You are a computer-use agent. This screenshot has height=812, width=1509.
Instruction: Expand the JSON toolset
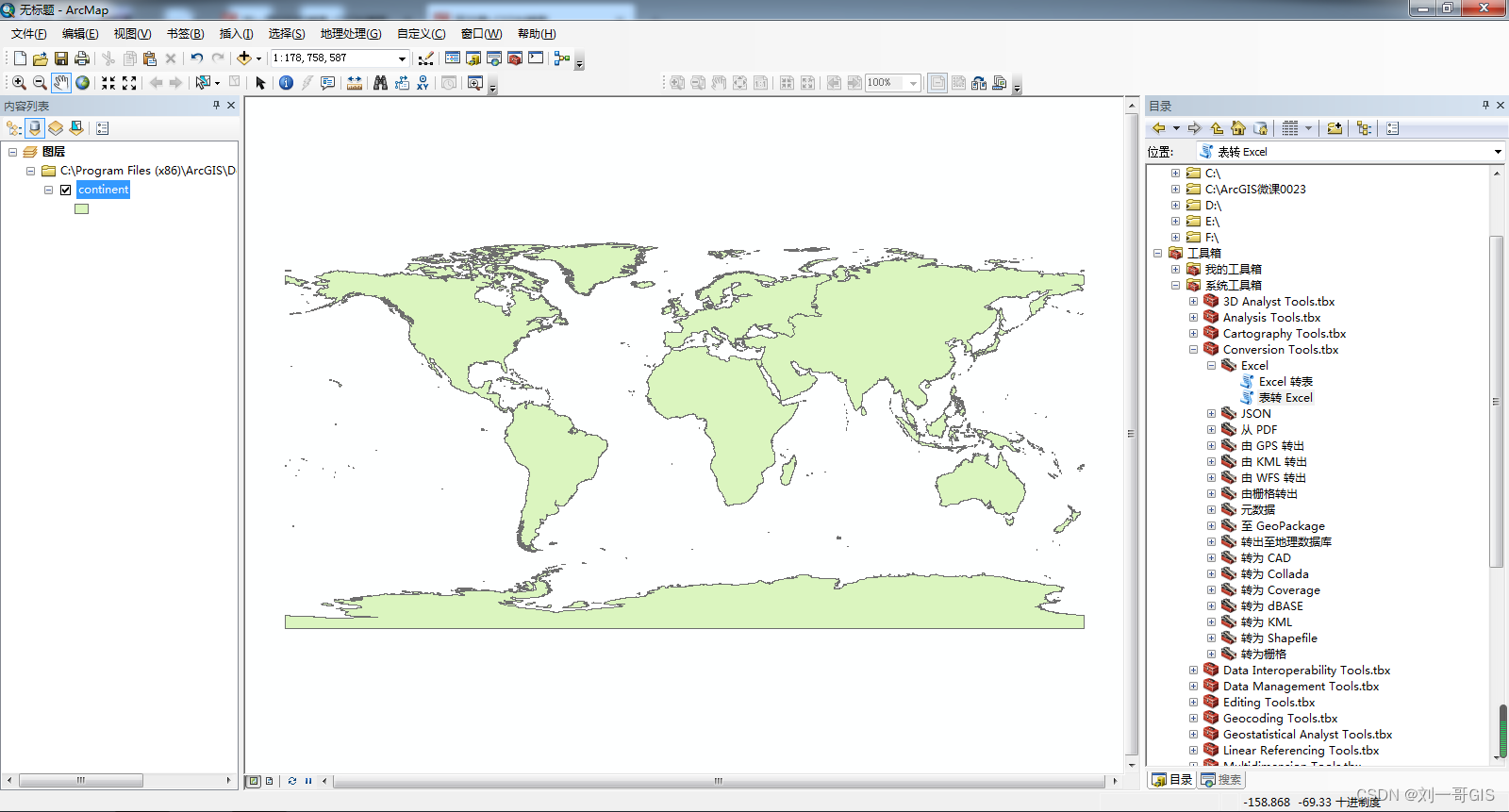coord(1212,414)
